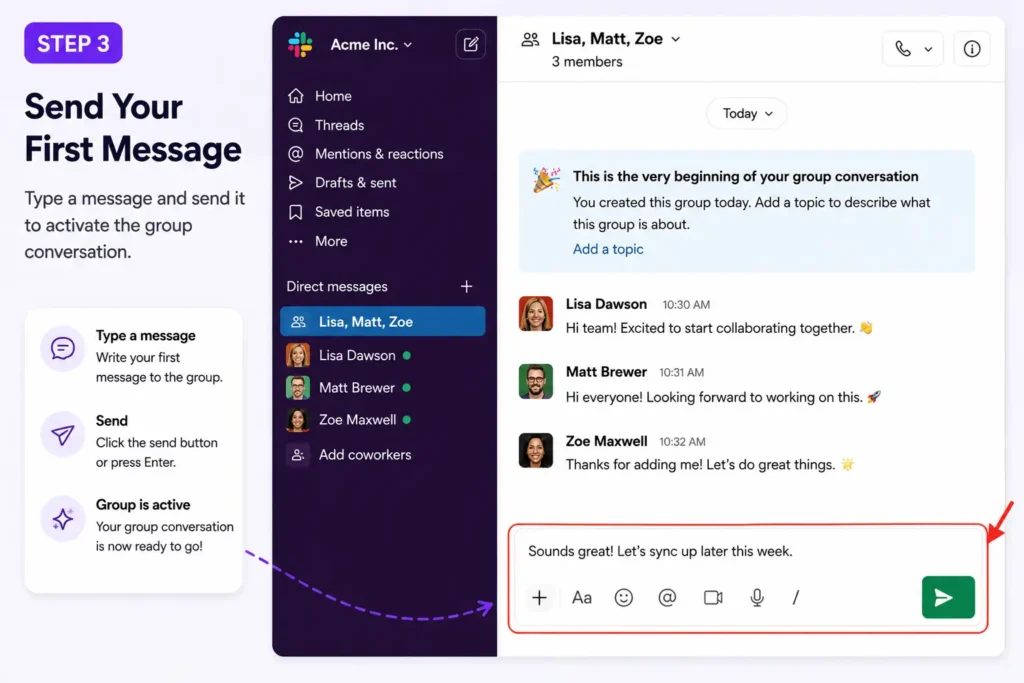
Task: Open Zoe Maxwell's avatar in message list
Action: 536,451
